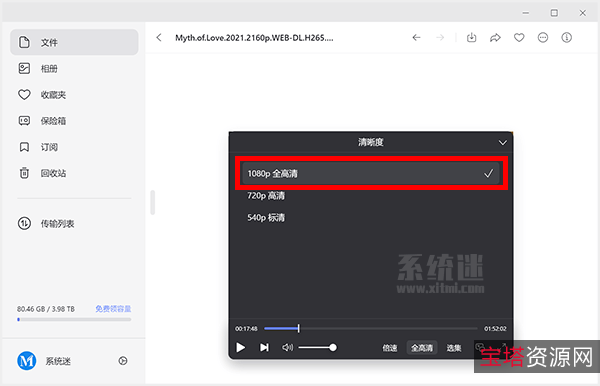The width and height of the screenshot is (600, 386).
Task: Skip to the next video
Action: click(x=264, y=347)
